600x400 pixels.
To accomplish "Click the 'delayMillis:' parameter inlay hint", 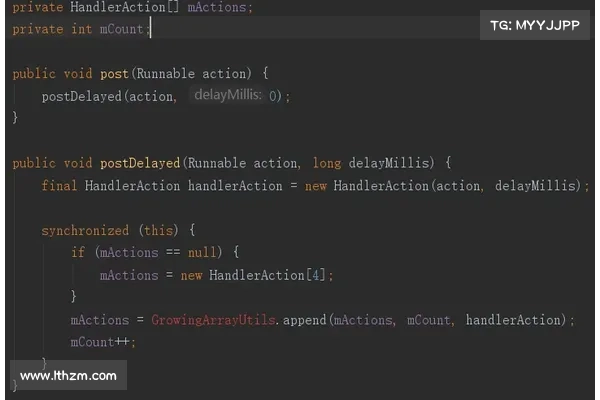I will click(228, 95).
